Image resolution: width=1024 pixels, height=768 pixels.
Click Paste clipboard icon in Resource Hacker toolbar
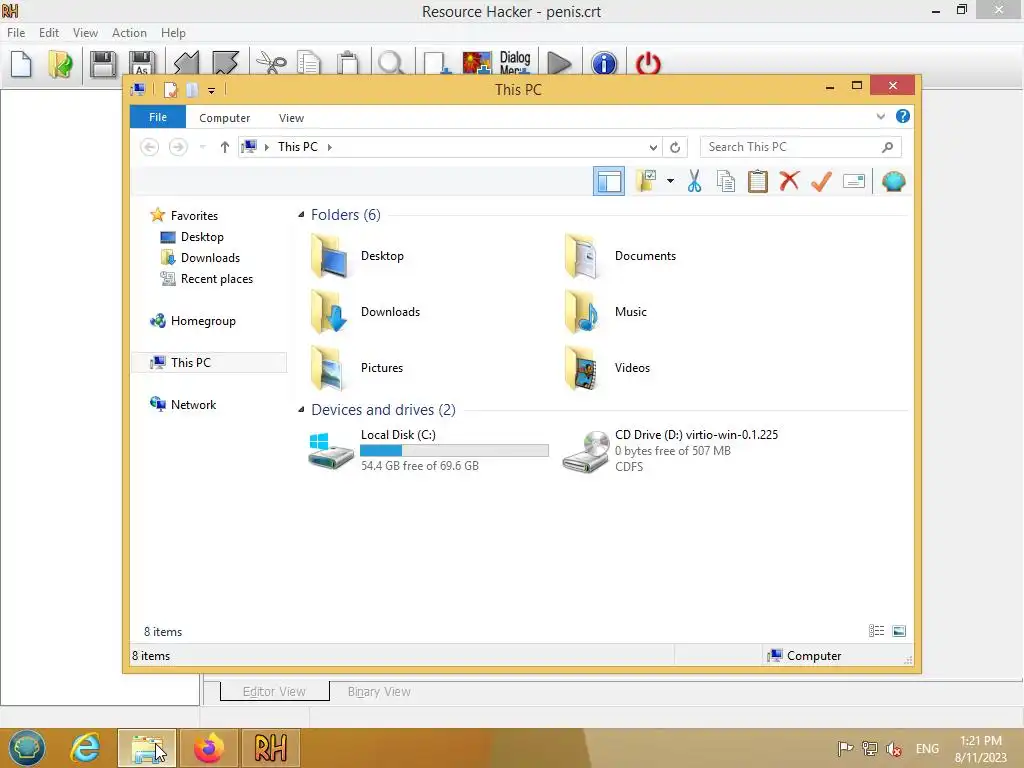[x=348, y=64]
